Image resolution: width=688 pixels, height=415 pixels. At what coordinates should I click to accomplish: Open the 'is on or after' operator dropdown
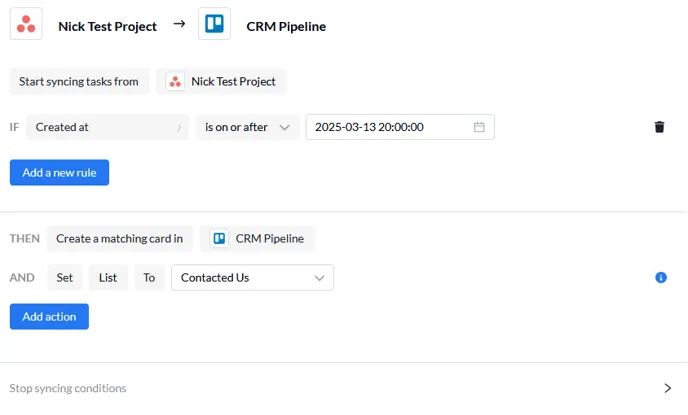coord(247,127)
